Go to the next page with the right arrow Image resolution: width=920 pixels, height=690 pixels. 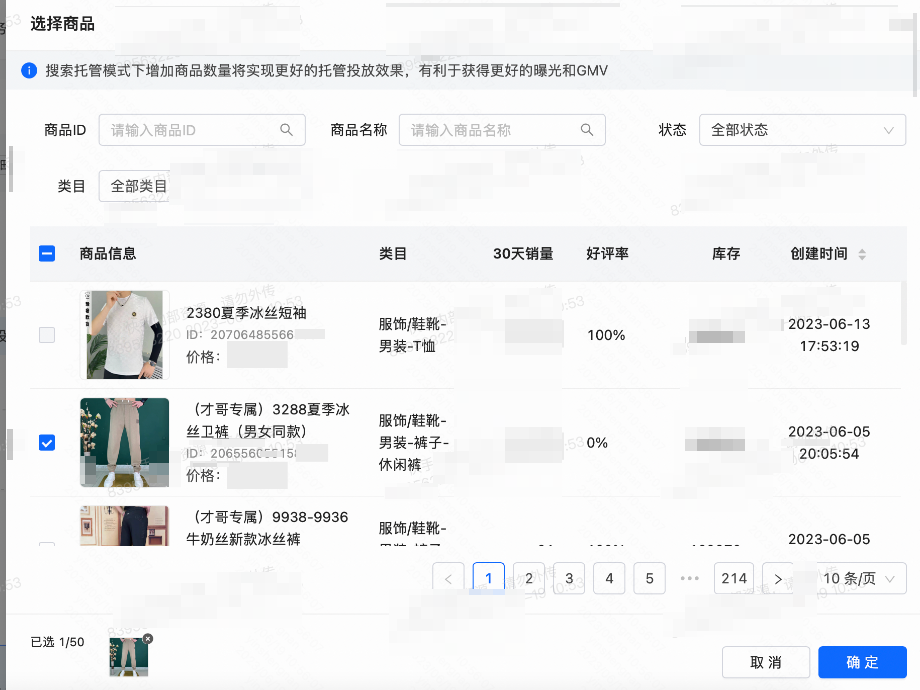[x=778, y=579]
